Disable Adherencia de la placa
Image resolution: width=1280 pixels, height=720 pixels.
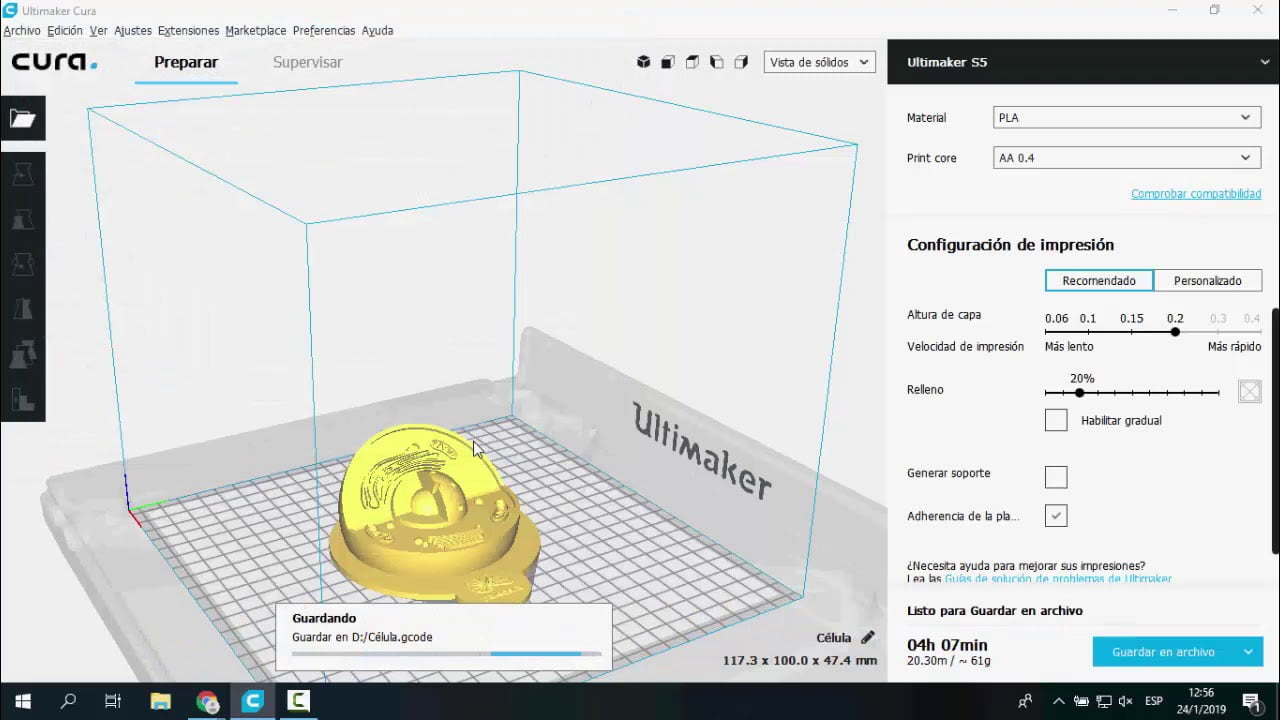click(1056, 515)
